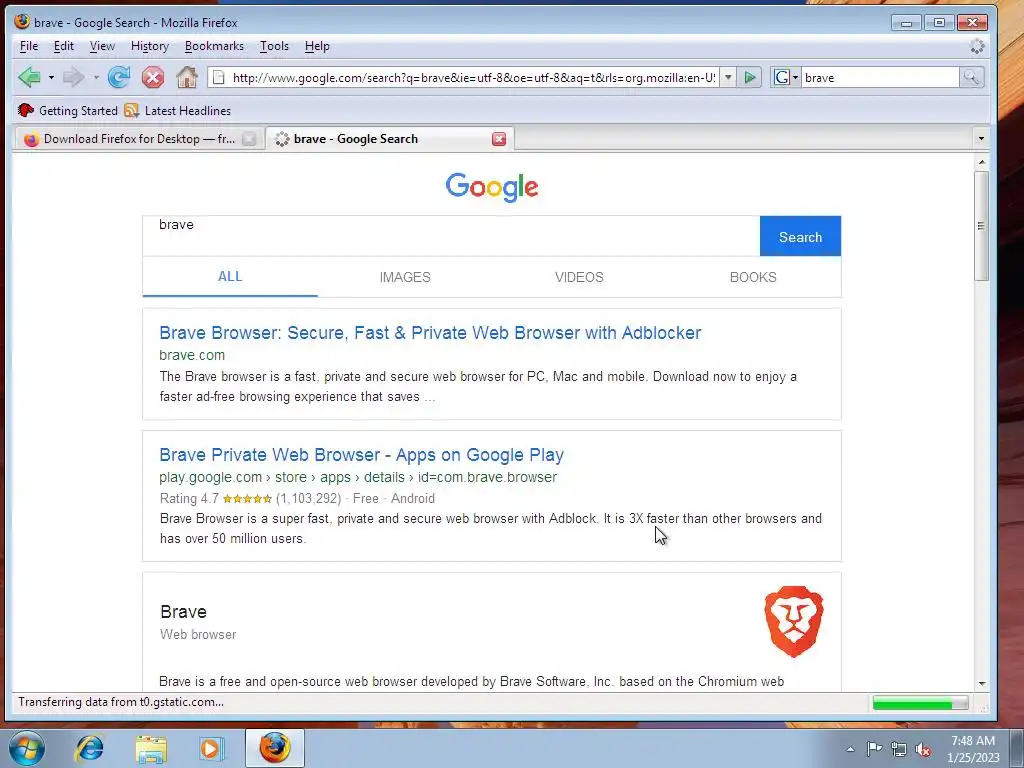
Task: Click the brave.com URL text
Action: coord(192,355)
